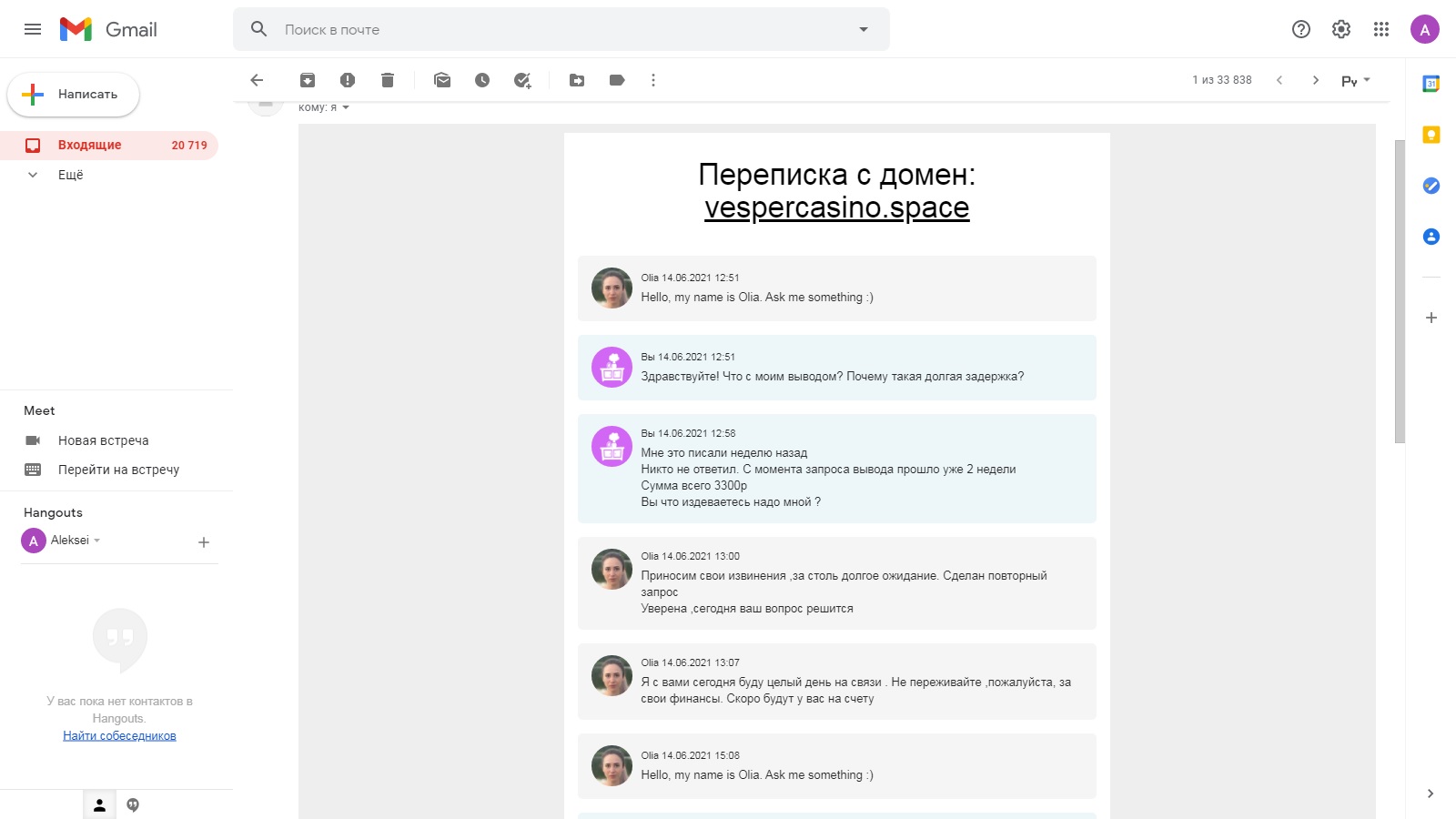Click the '1 из 33 838' counter
The width and height of the screenshot is (1456, 819).
1222,80
